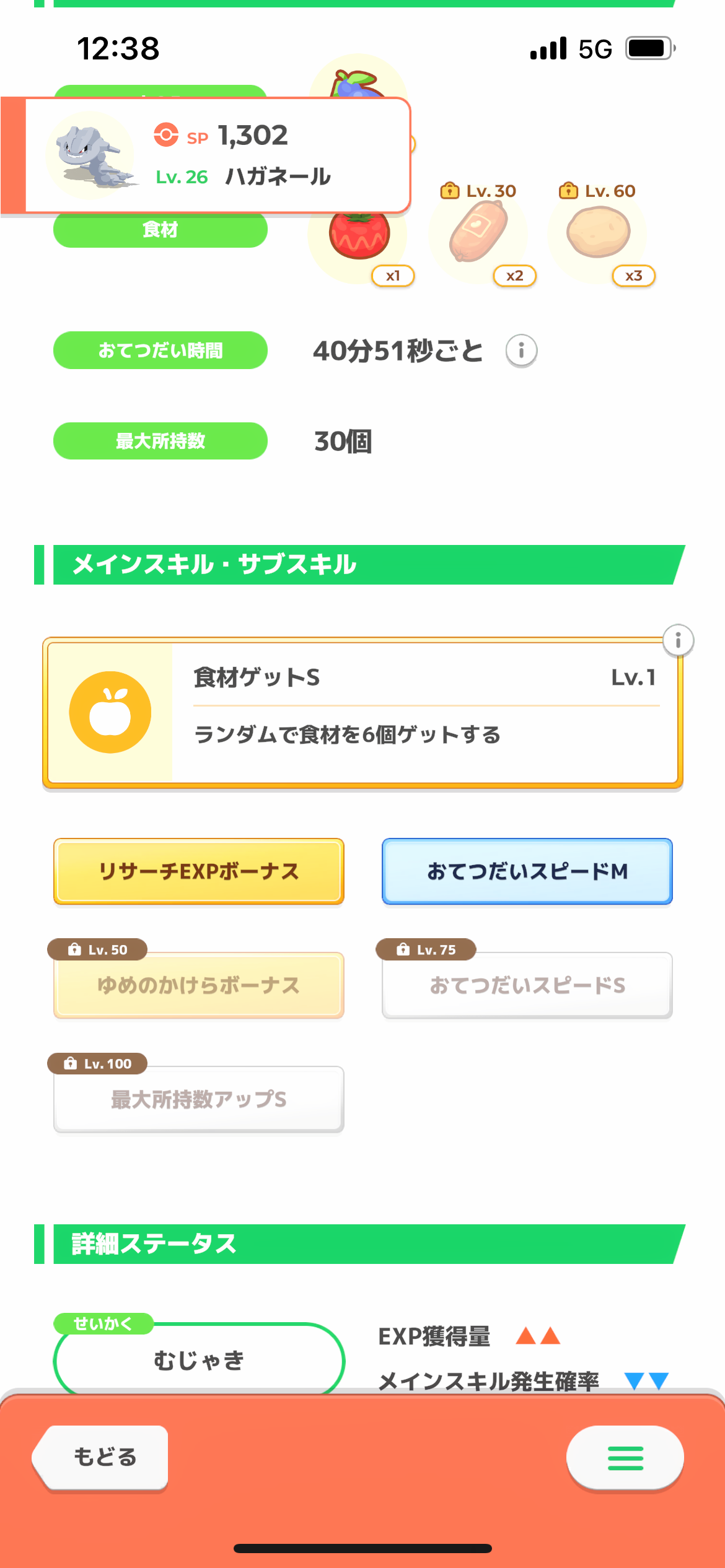Tap the locked 最大所持数アップS skill
725x1568 pixels.
199,1099
